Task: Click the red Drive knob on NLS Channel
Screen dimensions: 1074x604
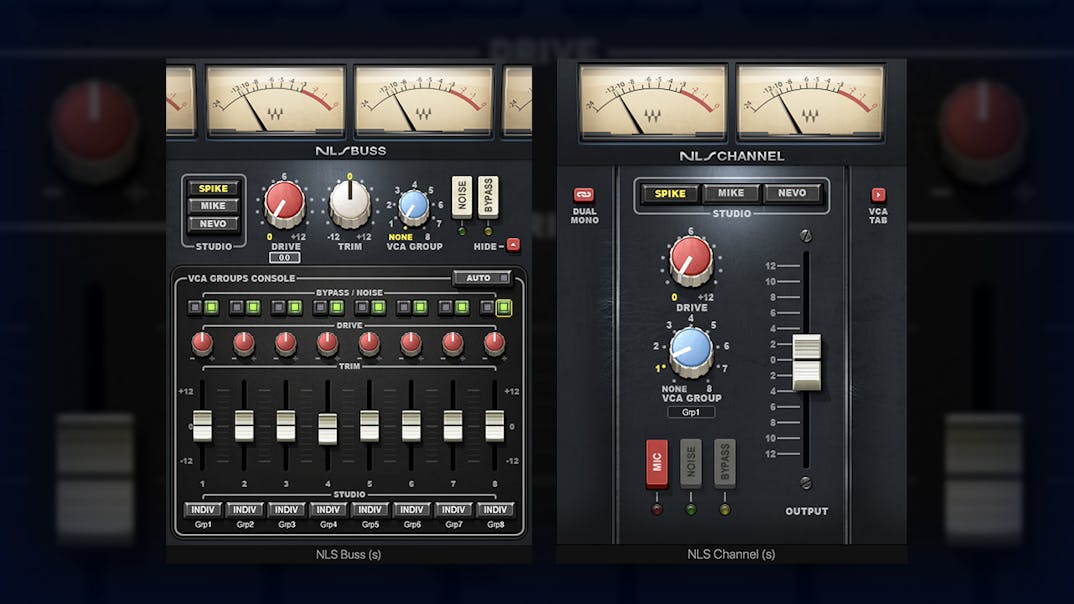Action: tap(691, 259)
